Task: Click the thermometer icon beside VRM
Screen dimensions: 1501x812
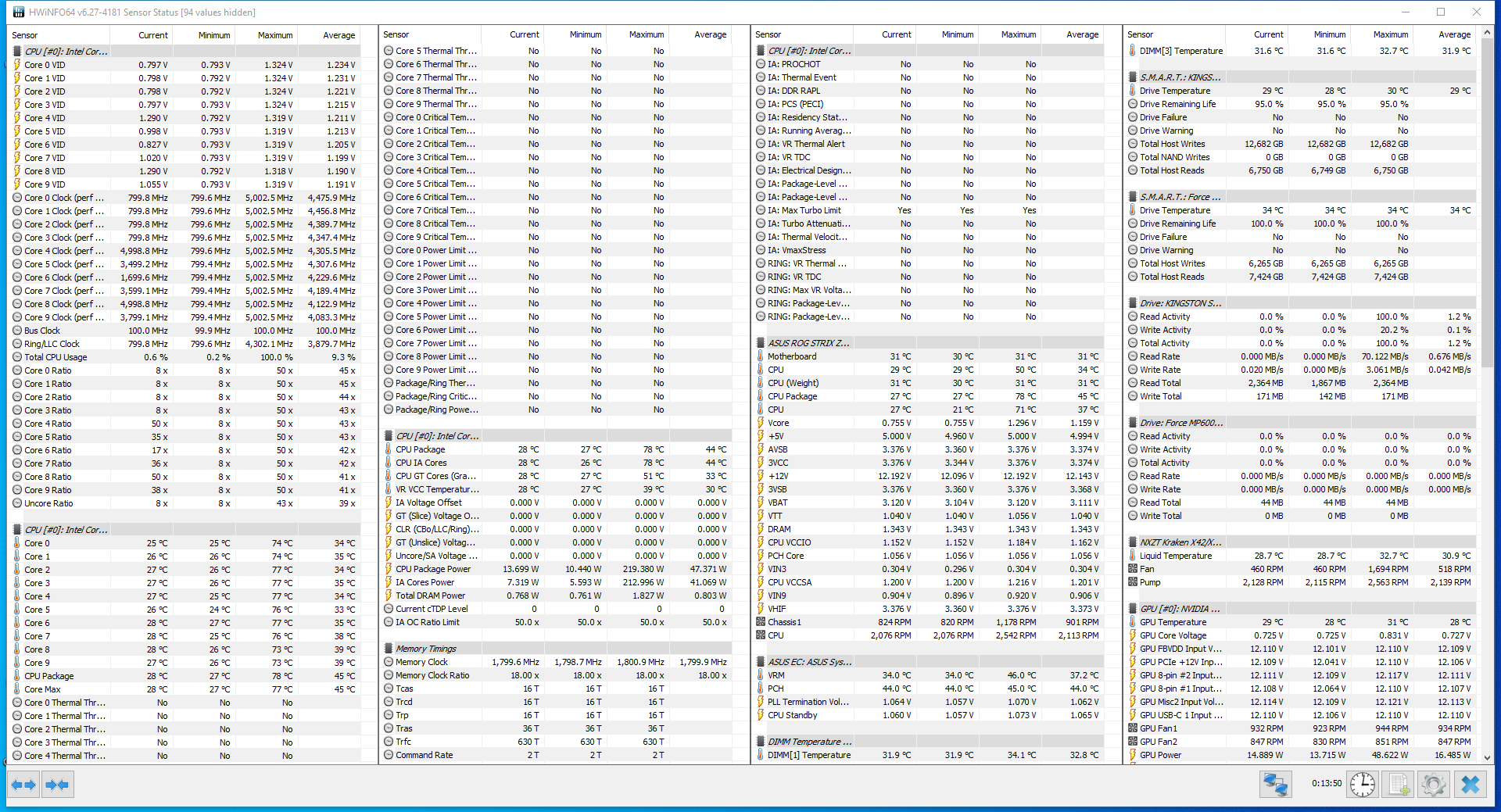Action: tap(761, 675)
